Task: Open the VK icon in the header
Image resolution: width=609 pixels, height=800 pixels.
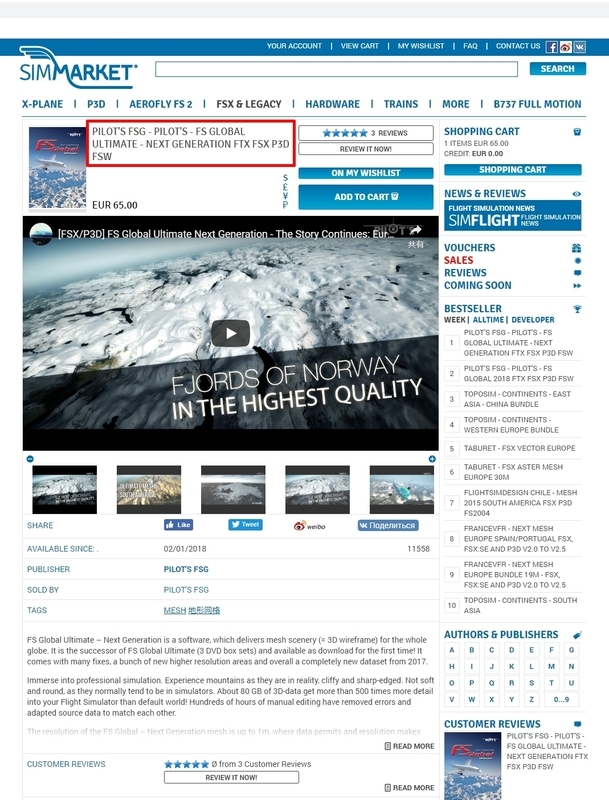Action: pos(579,47)
